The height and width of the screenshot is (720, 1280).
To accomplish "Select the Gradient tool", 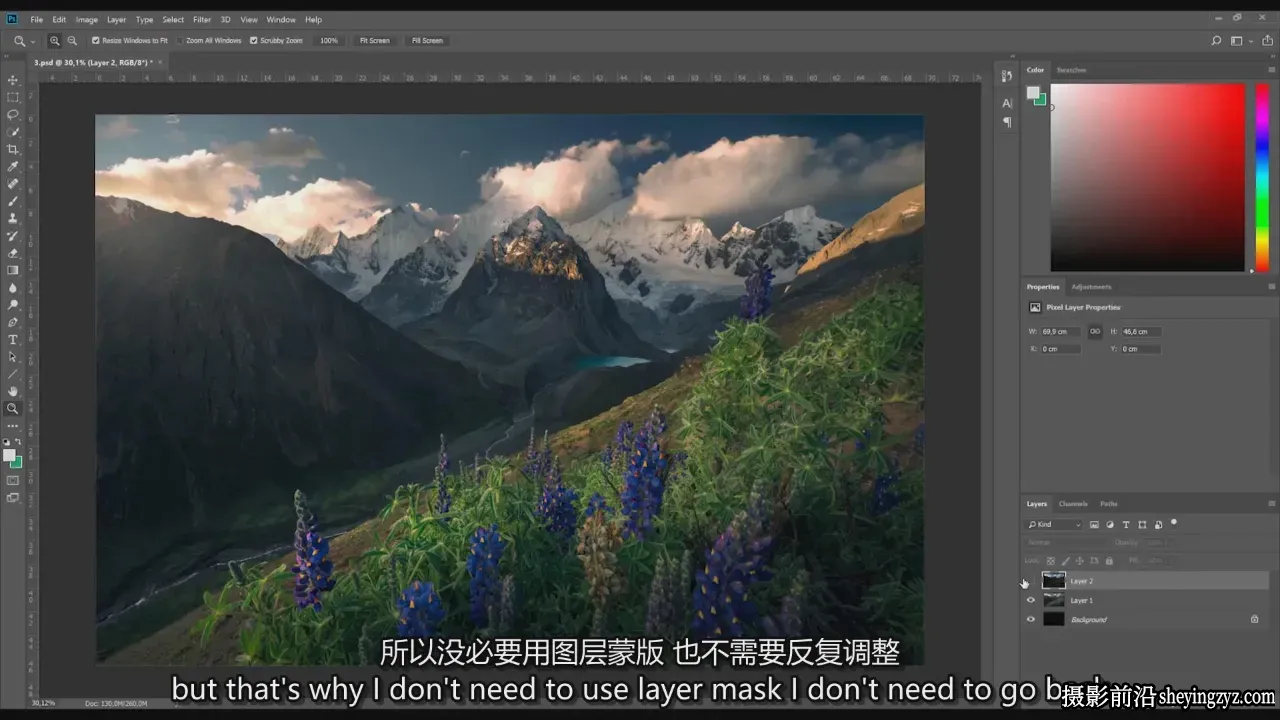I will (x=13, y=270).
